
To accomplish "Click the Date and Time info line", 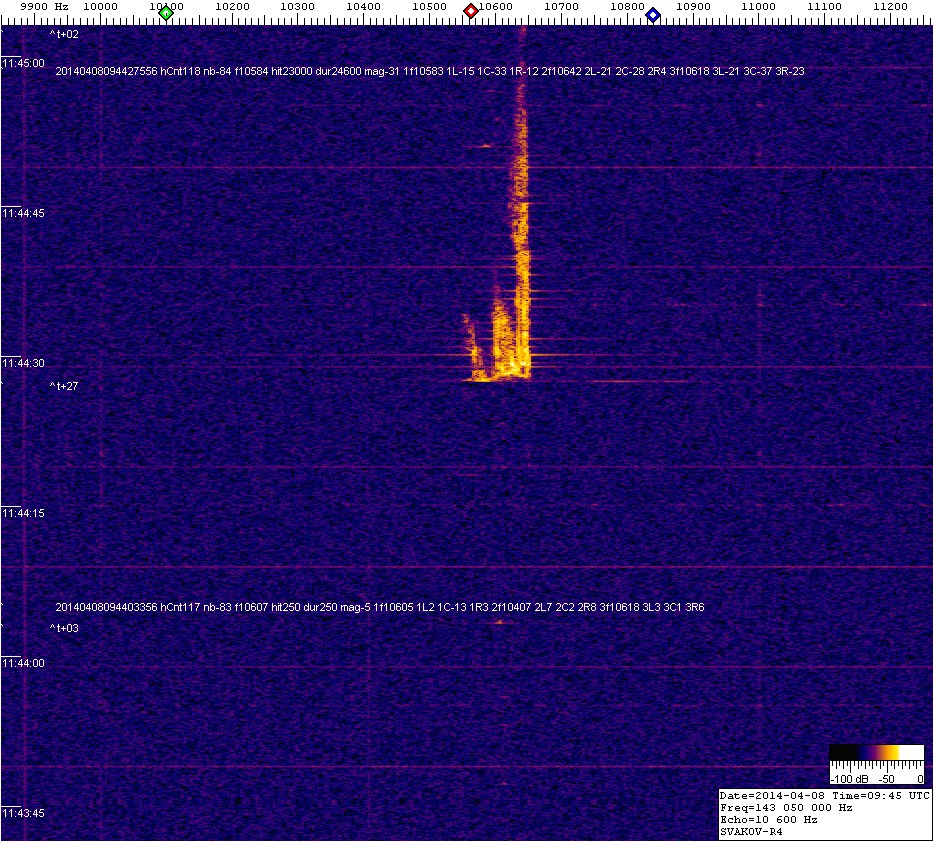I will click(825, 794).
